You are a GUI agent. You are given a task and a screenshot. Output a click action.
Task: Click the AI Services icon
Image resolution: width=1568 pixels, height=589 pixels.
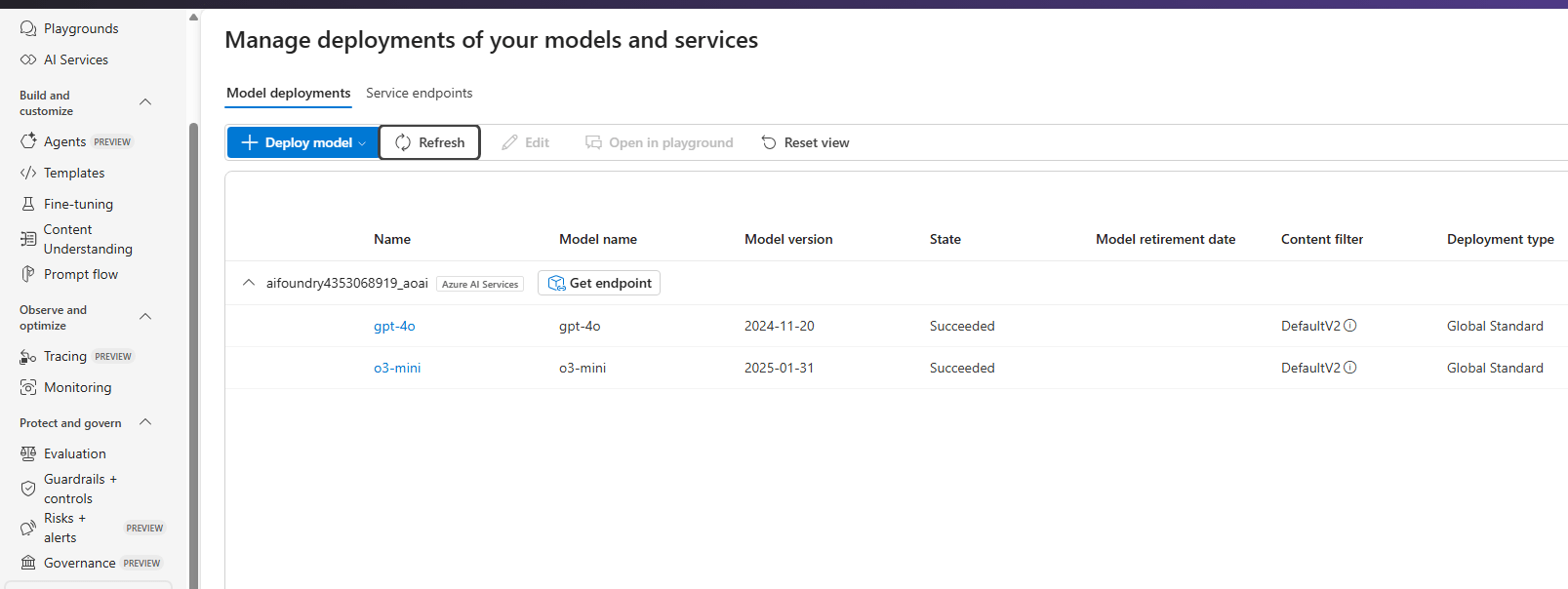coord(28,59)
